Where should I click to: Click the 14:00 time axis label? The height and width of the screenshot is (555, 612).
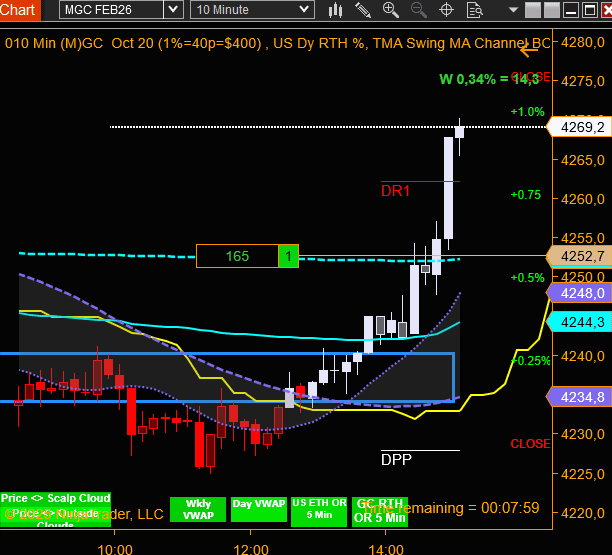pos(386,550)
